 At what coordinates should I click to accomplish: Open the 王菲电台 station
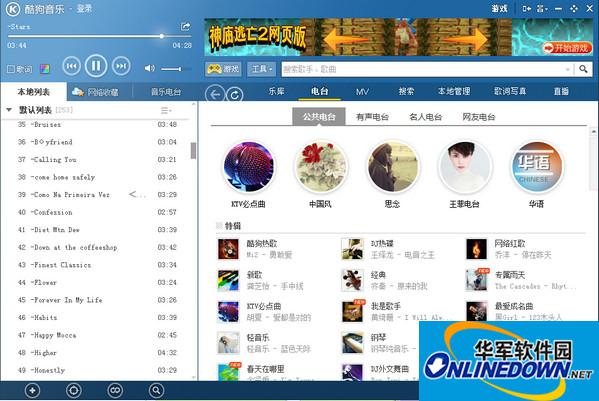coord(464,167)
